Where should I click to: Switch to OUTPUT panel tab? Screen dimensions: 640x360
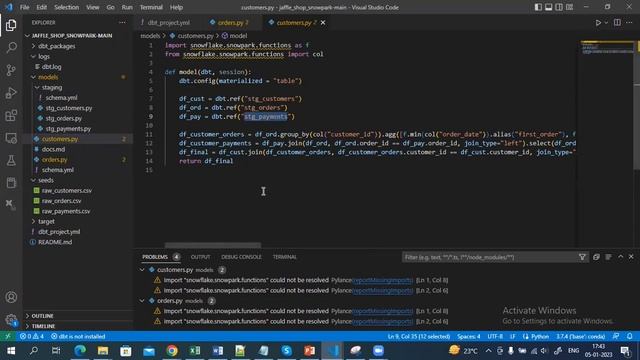(x=200, y=257)
